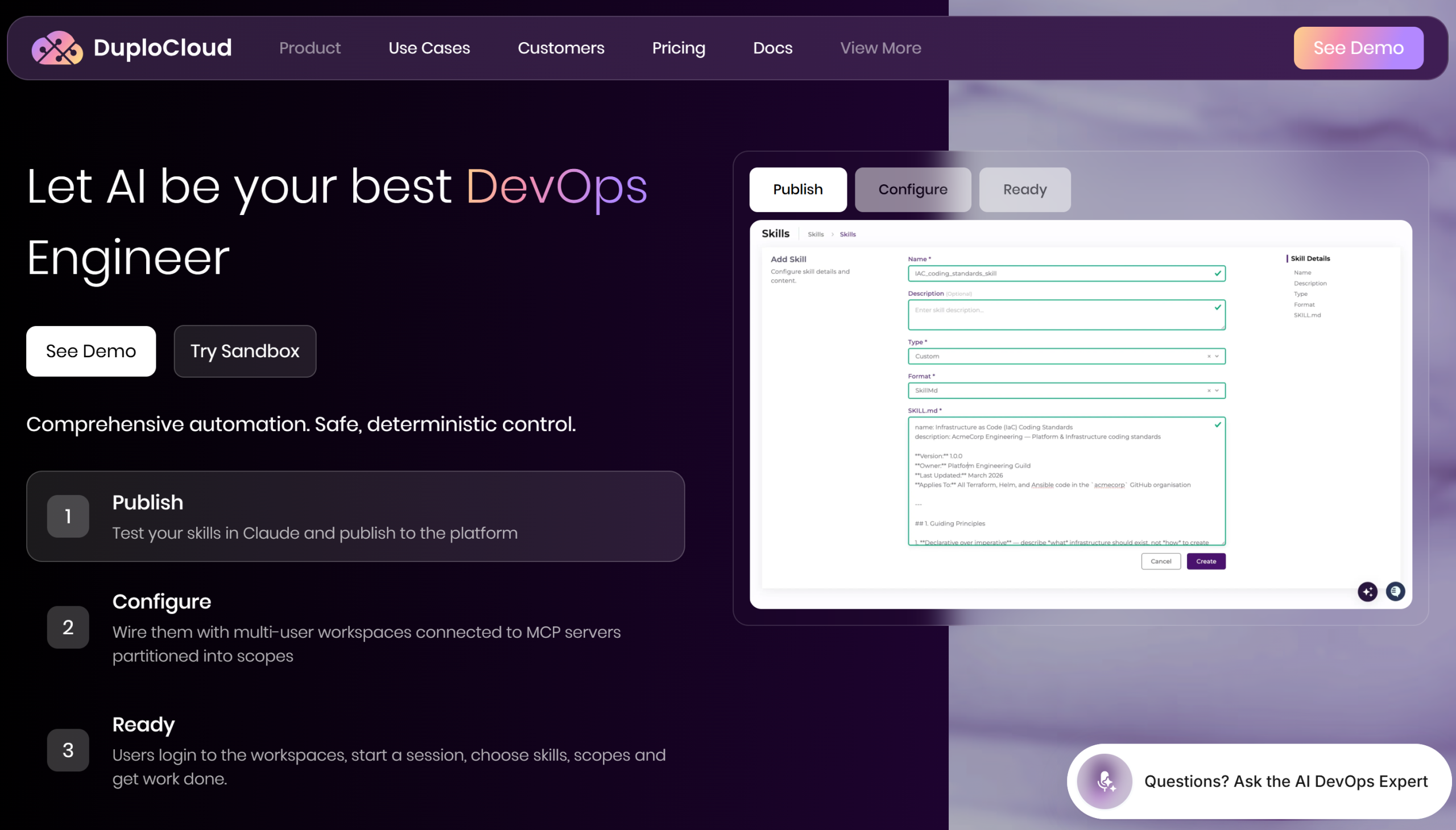Image resolution: width=1456 pixels, height=830 pixels.
Task: Click the Add Skill heading text
Action: 788,259
